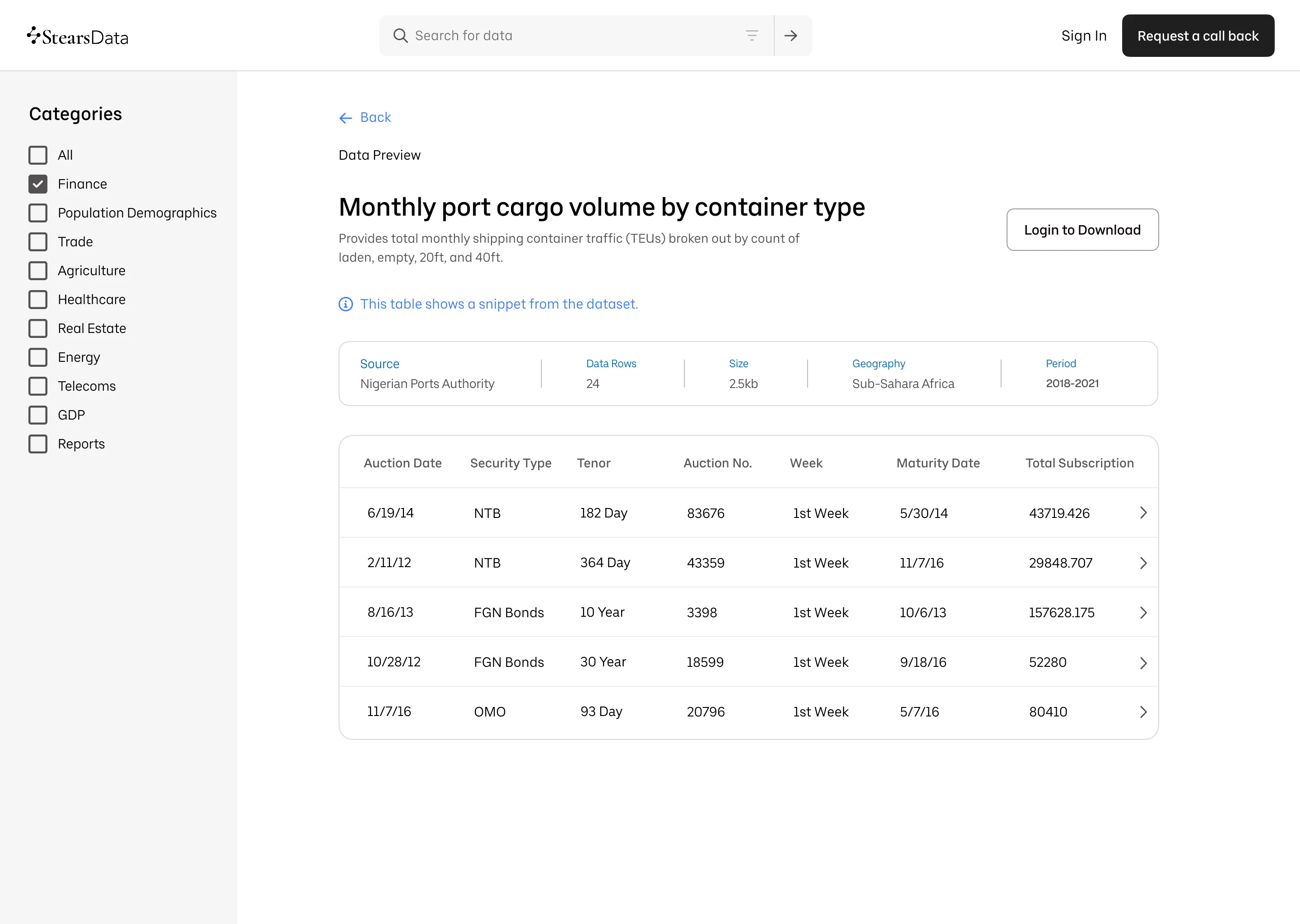The width and height of the screenshot is (1300, 924).
Task: Click the Sign In link
Action: point(1084,36)
